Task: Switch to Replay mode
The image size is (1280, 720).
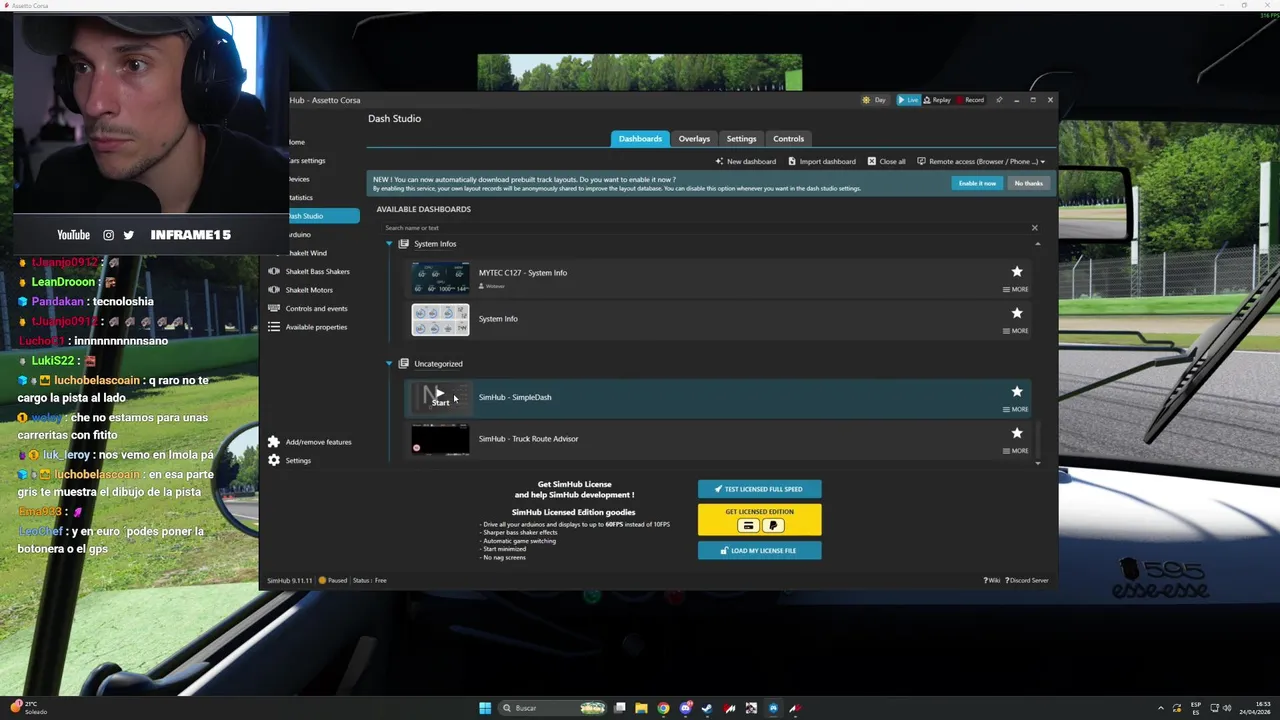Action: click(937, 100)
